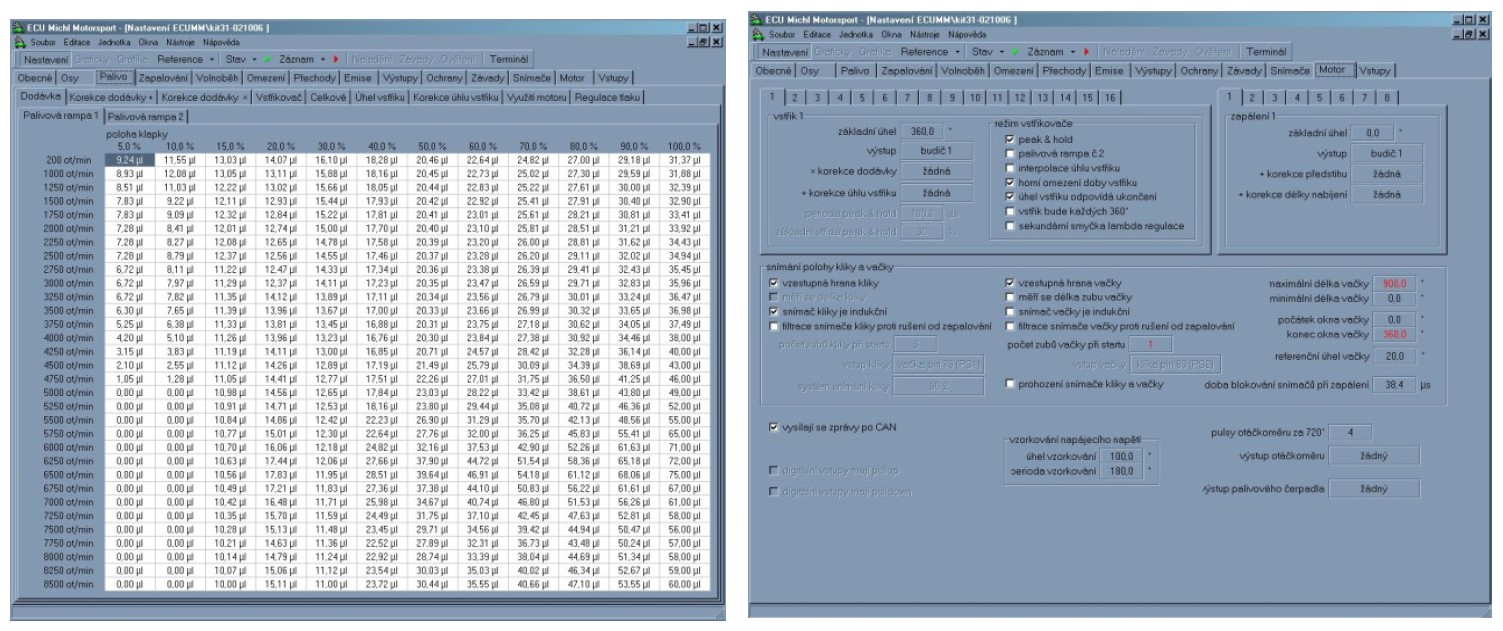Open the Regulace tlaku subtab
This screenshot has height=631, width=1503.
click(x=608, y=97)
